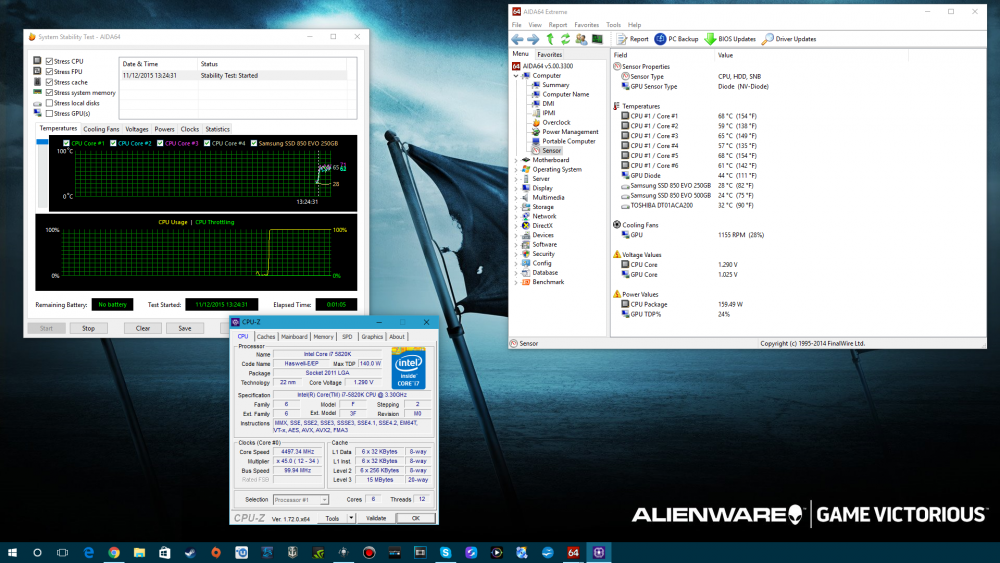Expand the Benchmark tree node

516,282
